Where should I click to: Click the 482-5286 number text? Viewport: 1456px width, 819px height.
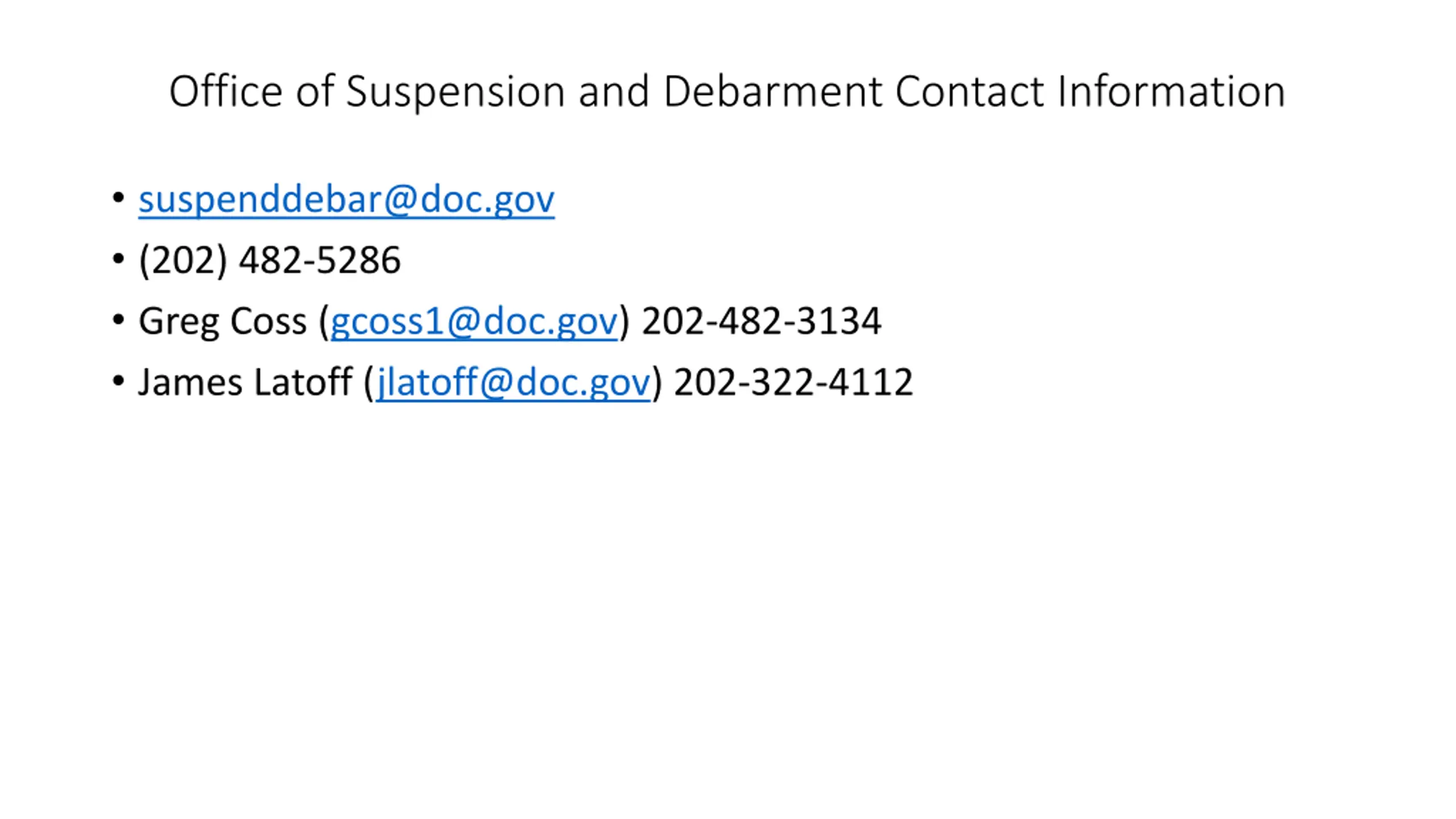coord(320,260)
